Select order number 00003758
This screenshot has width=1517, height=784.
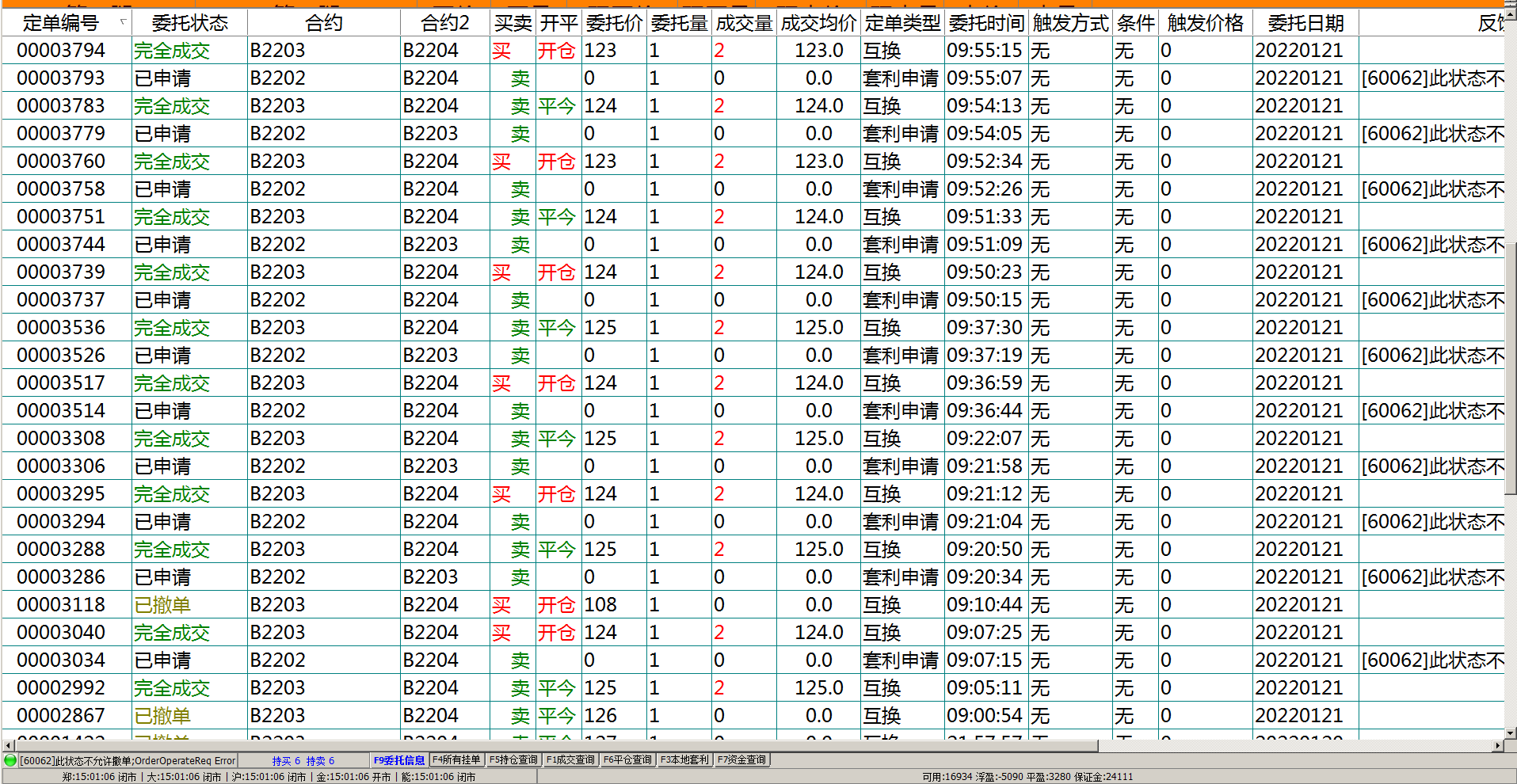point(61,189)
